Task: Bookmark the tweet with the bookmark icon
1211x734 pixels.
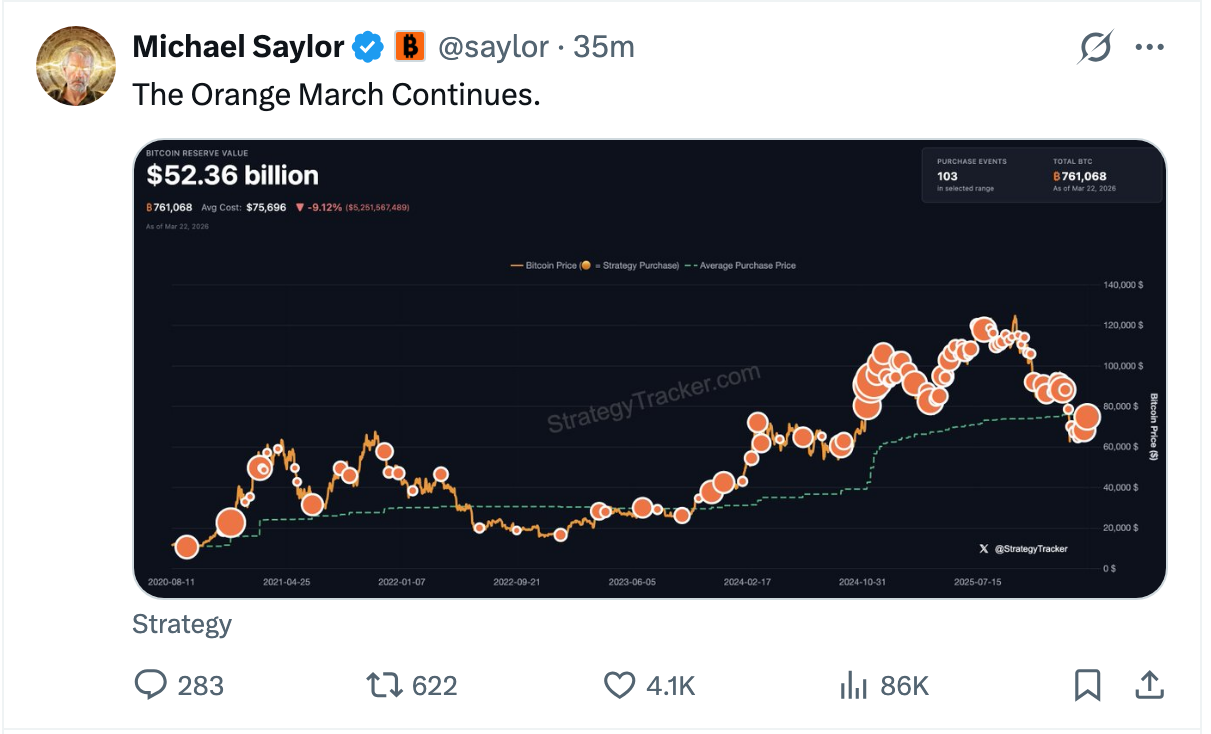Action: tap(1088, 686)
